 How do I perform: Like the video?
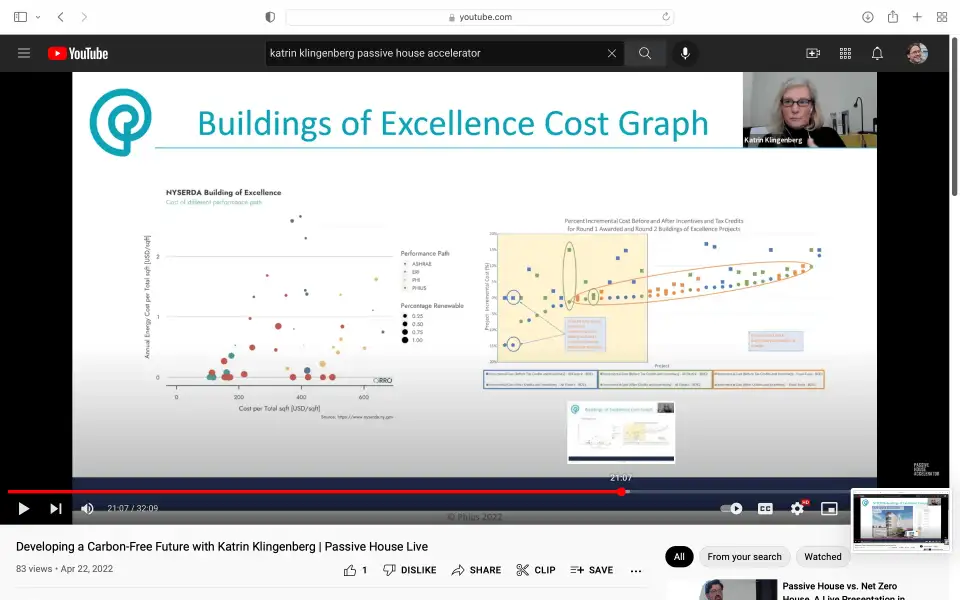point(355,570)
